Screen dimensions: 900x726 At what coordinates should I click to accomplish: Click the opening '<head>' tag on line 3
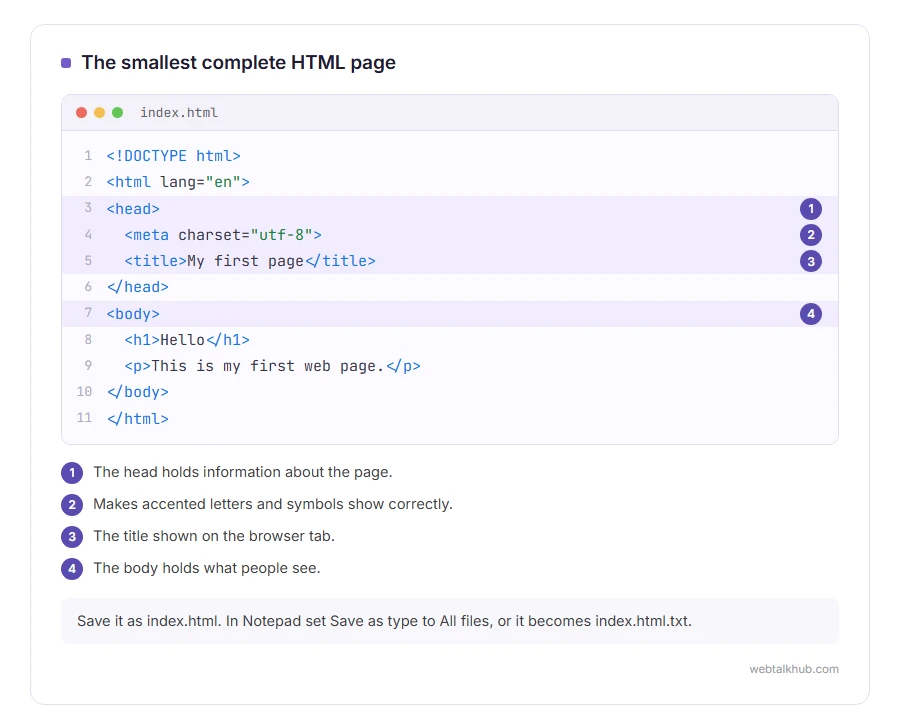pyautogui.click(x=133, y=209)
